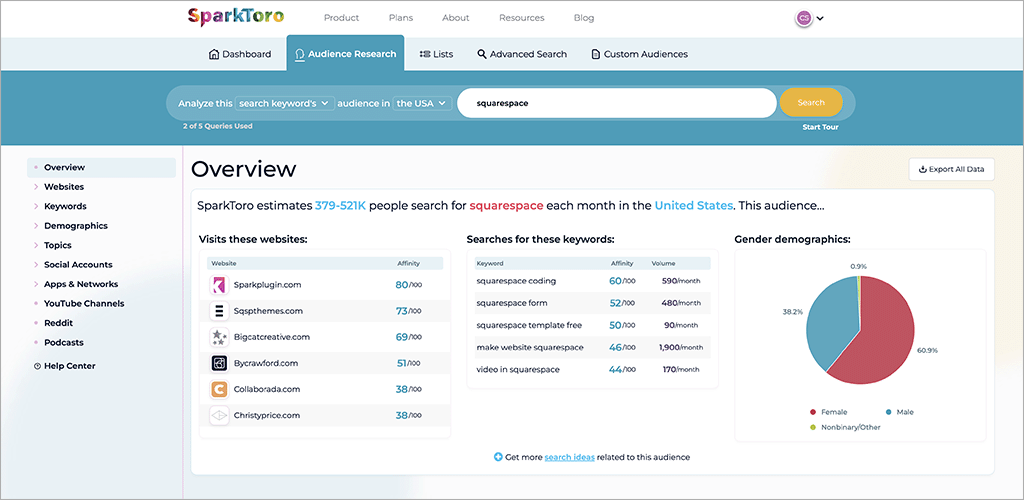Screen dimensions: 1024x500
Task: Expand the Topics sidebar section
Action: pos(57,245)
